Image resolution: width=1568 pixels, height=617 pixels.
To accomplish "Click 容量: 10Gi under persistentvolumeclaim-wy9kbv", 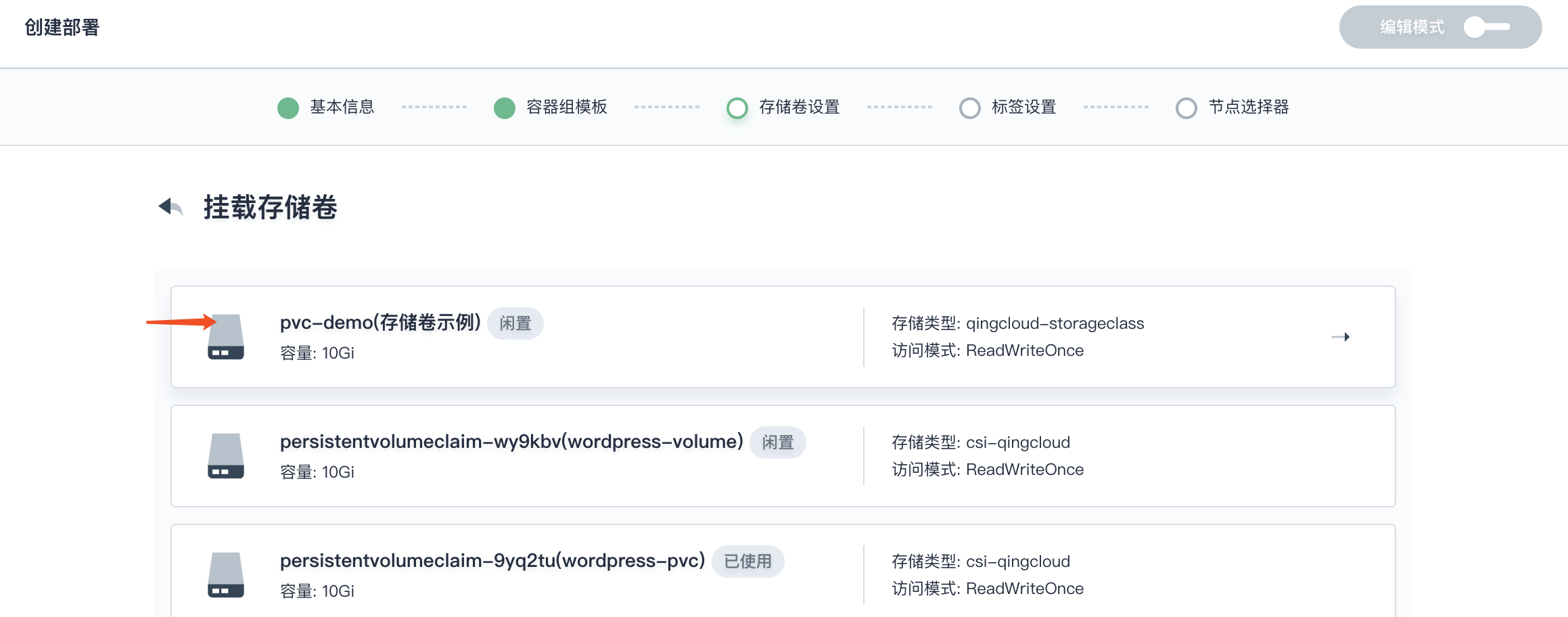I will click(317, 472).
